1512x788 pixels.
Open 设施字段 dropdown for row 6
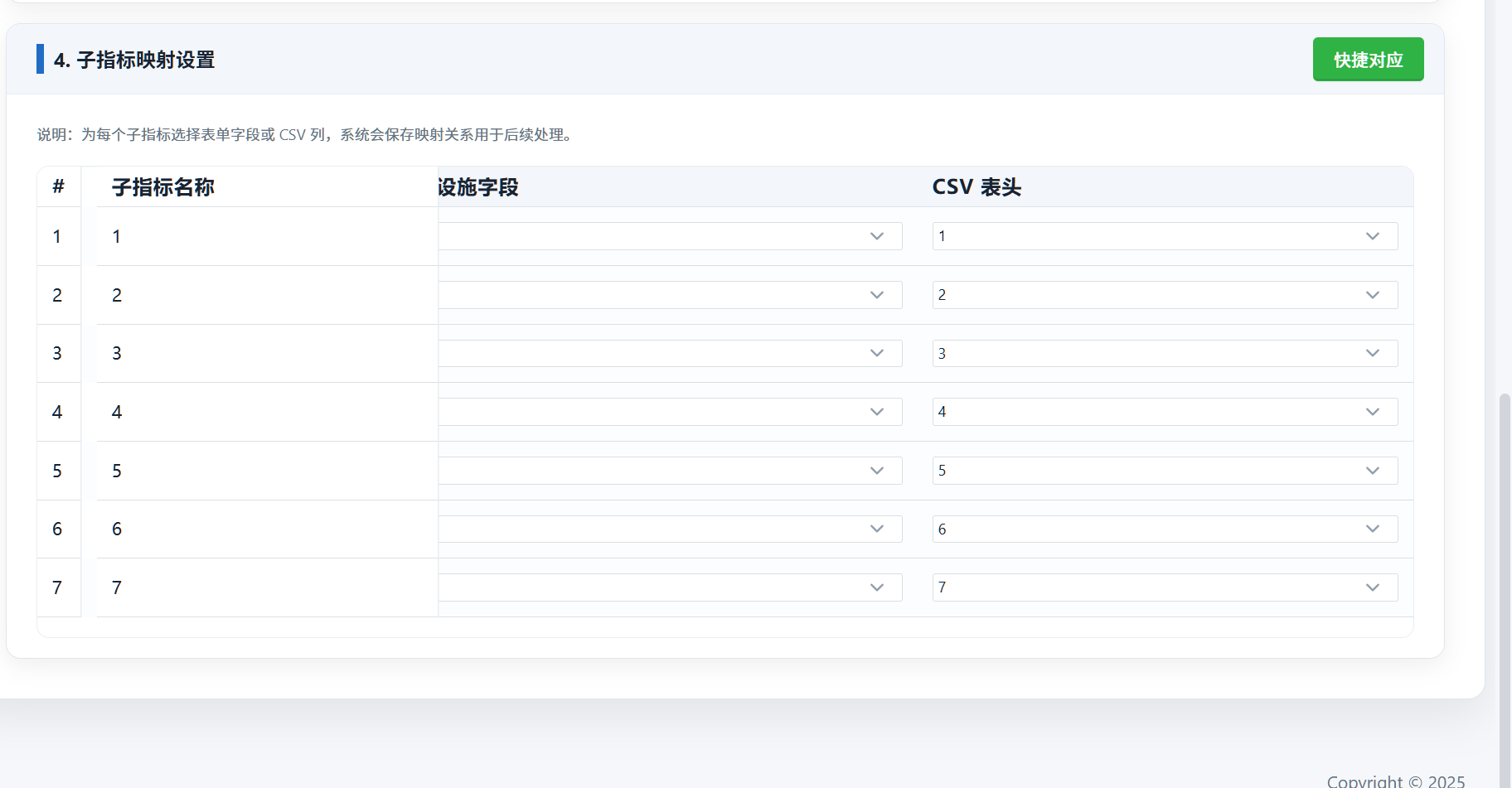tap(670, 529)
